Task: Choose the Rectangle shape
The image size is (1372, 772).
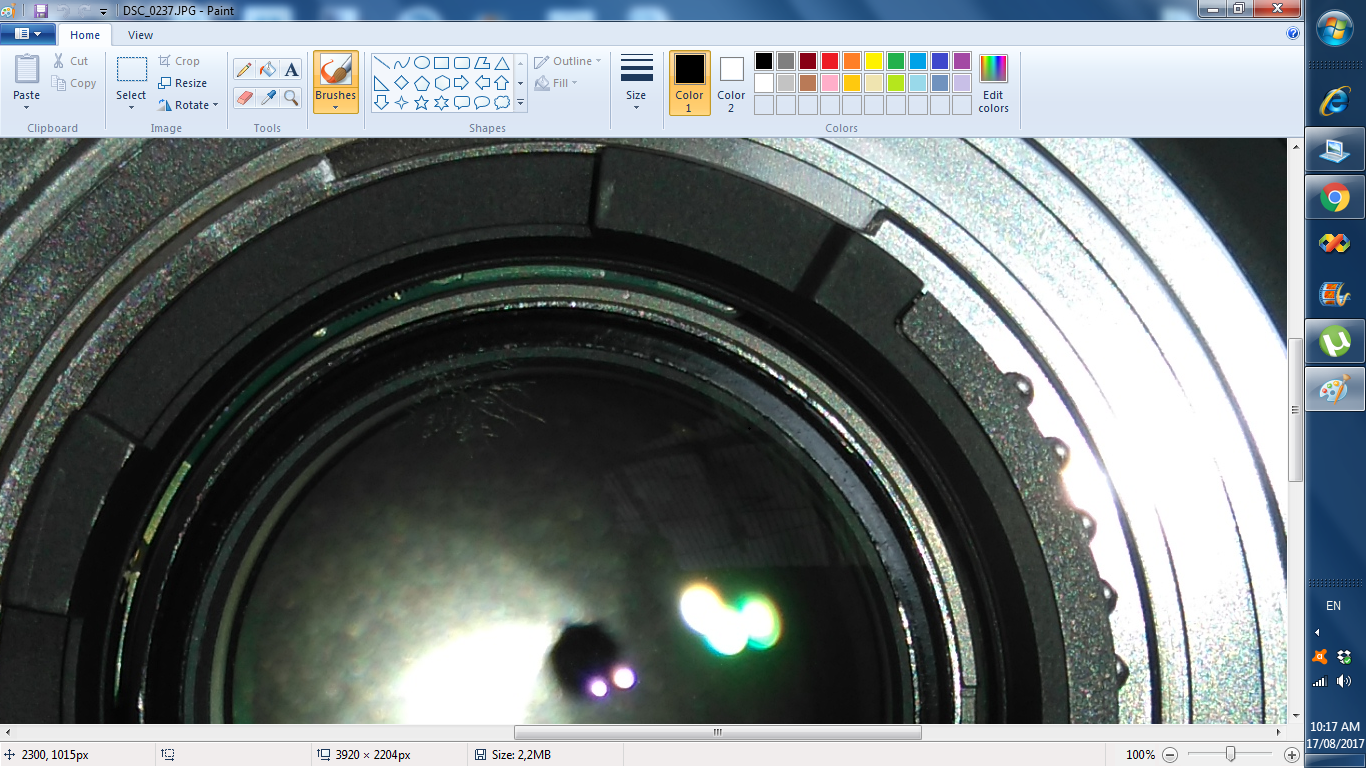Action: pyautogui.click(x=441, y=62)
